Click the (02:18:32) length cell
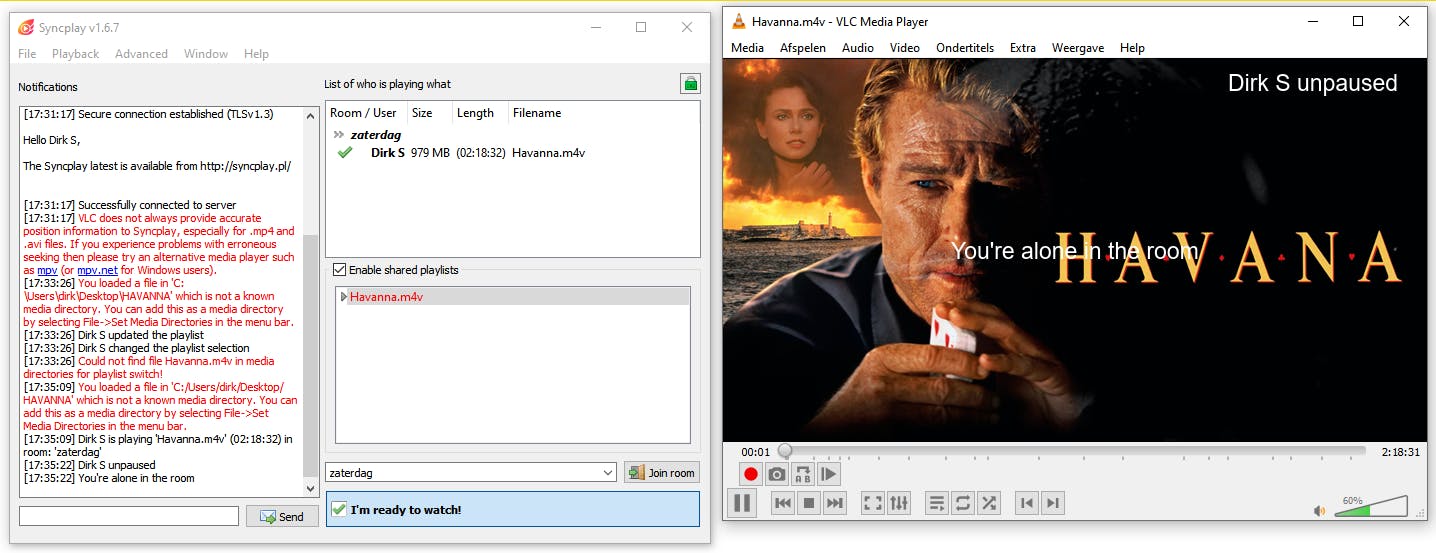Viewport: 1436px width, 553px height. [x=481, y=153]
